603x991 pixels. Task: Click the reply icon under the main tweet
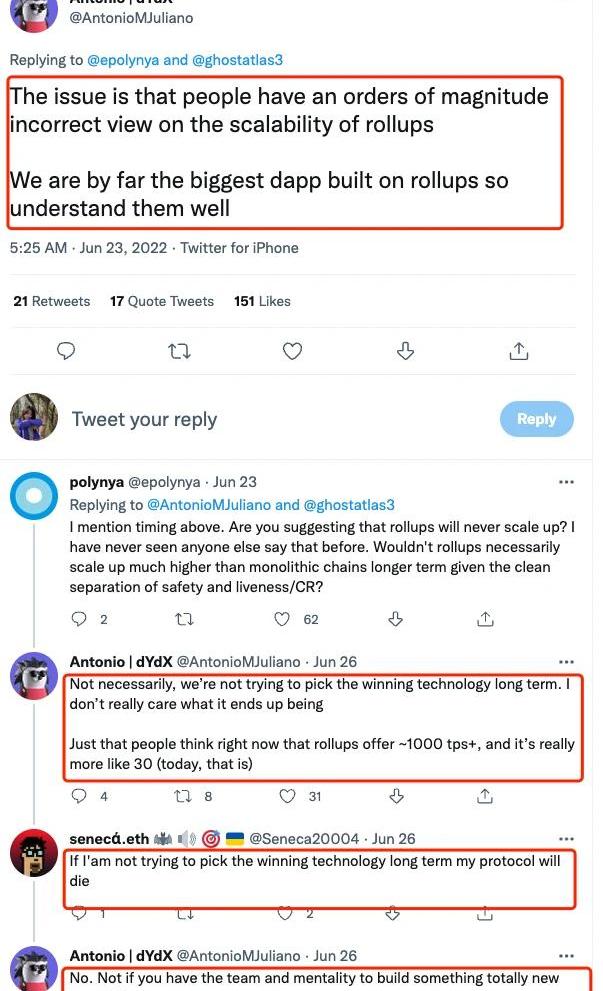click(x=66, y=351)
